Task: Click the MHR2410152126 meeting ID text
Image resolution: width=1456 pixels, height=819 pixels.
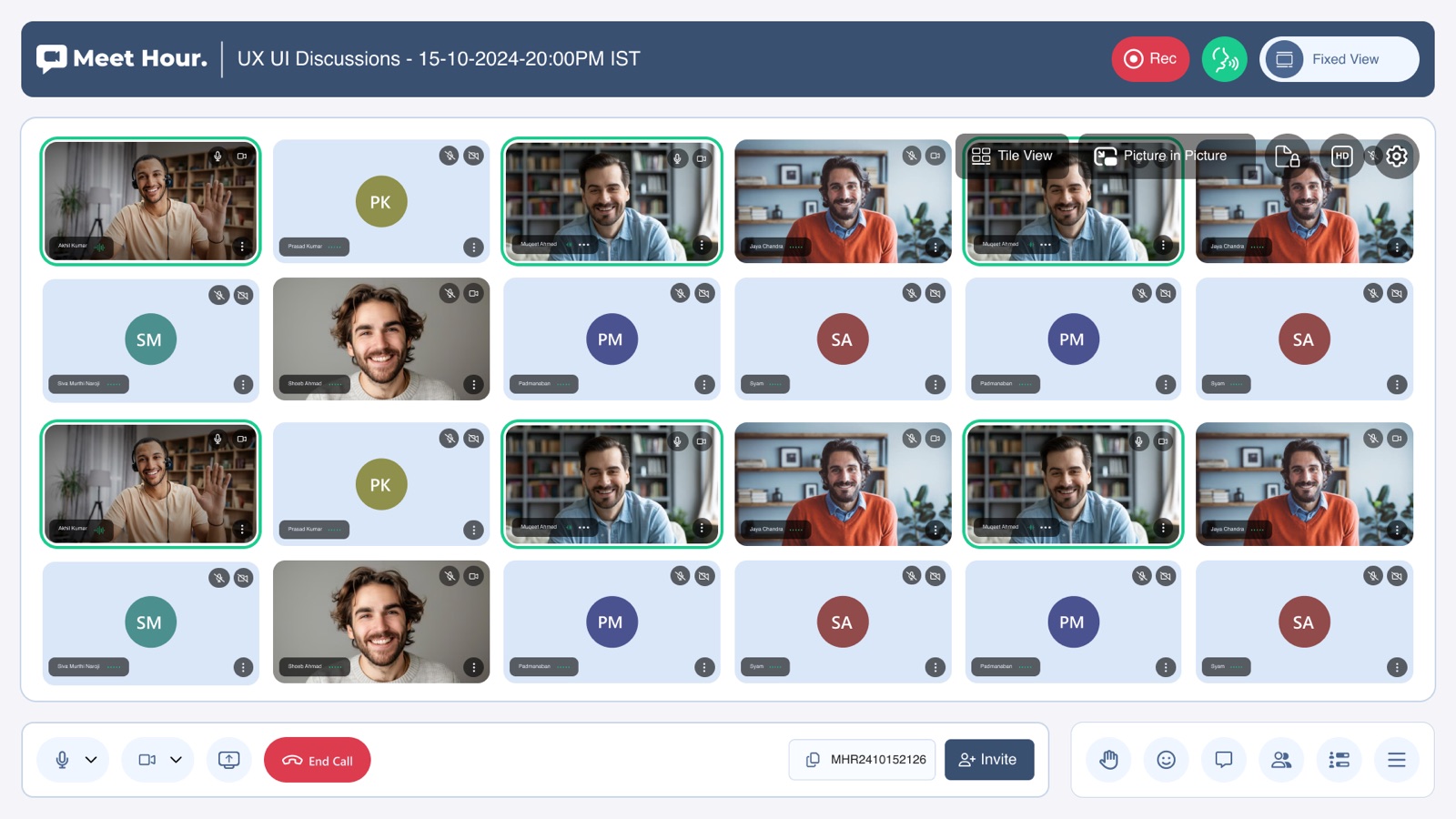Action: coord(878,760)
